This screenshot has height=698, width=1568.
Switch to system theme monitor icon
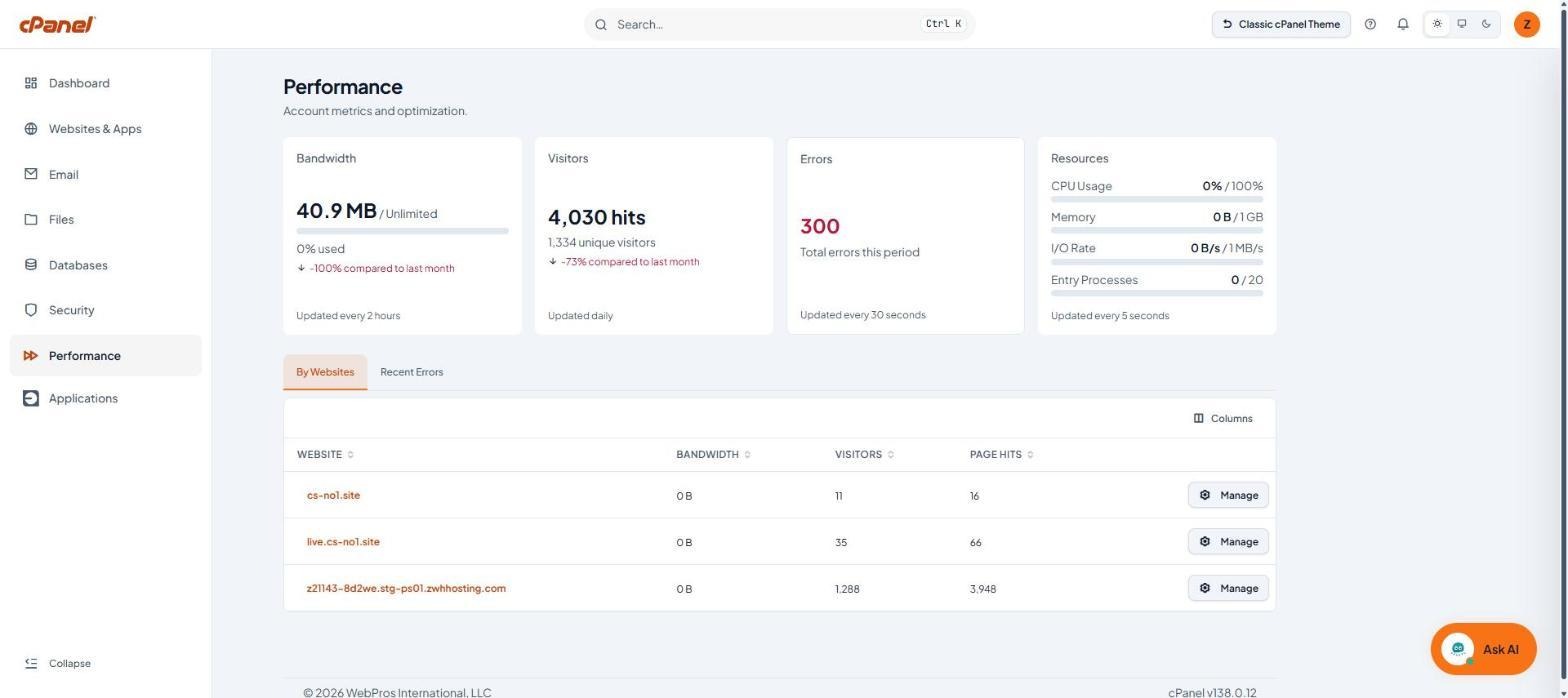point(1462,24)
